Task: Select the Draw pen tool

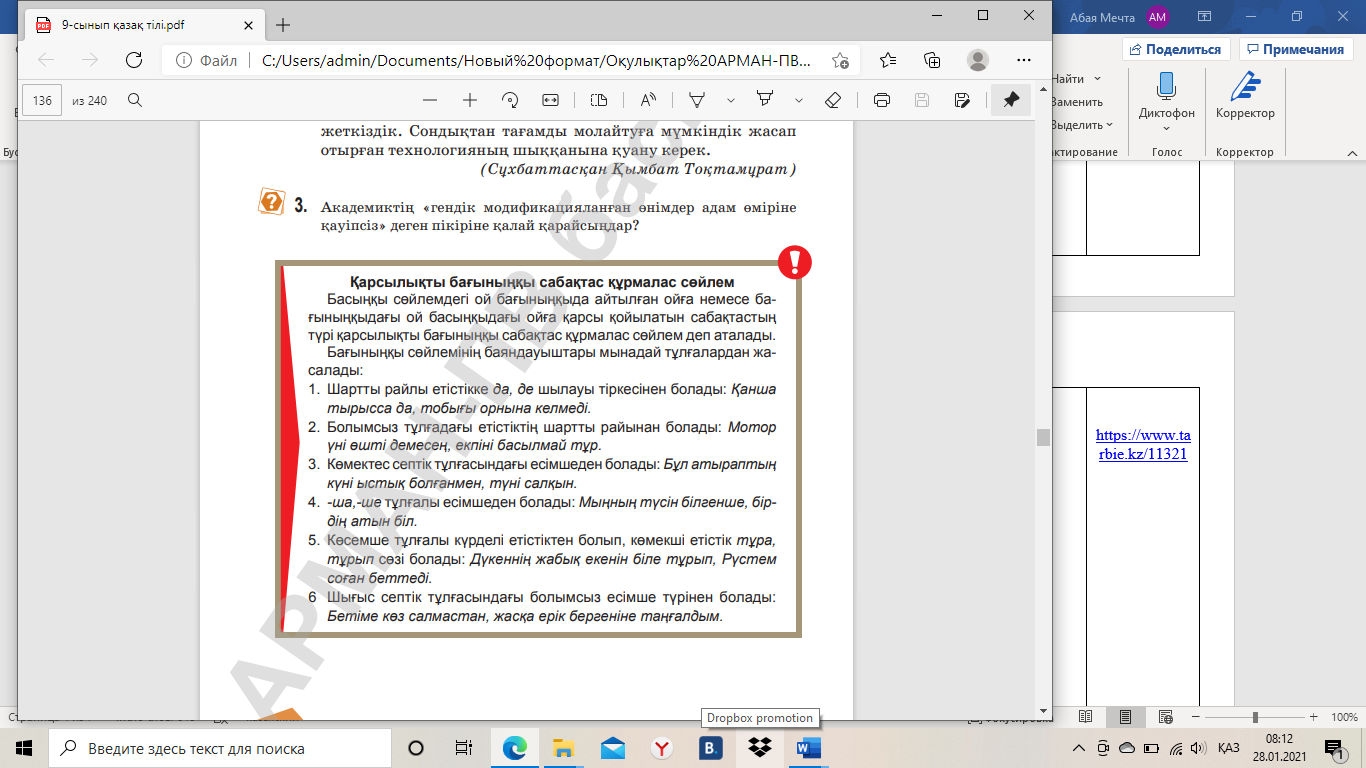Action: (x=697, y=100)
